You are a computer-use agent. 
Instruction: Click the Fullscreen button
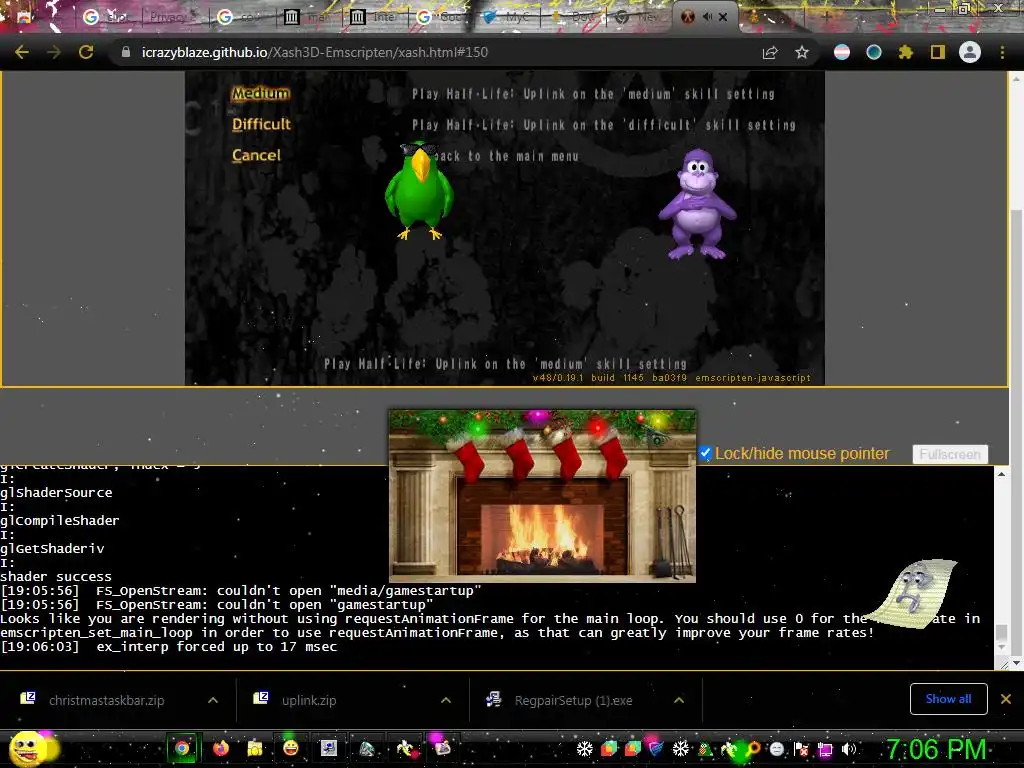point(950,454)
